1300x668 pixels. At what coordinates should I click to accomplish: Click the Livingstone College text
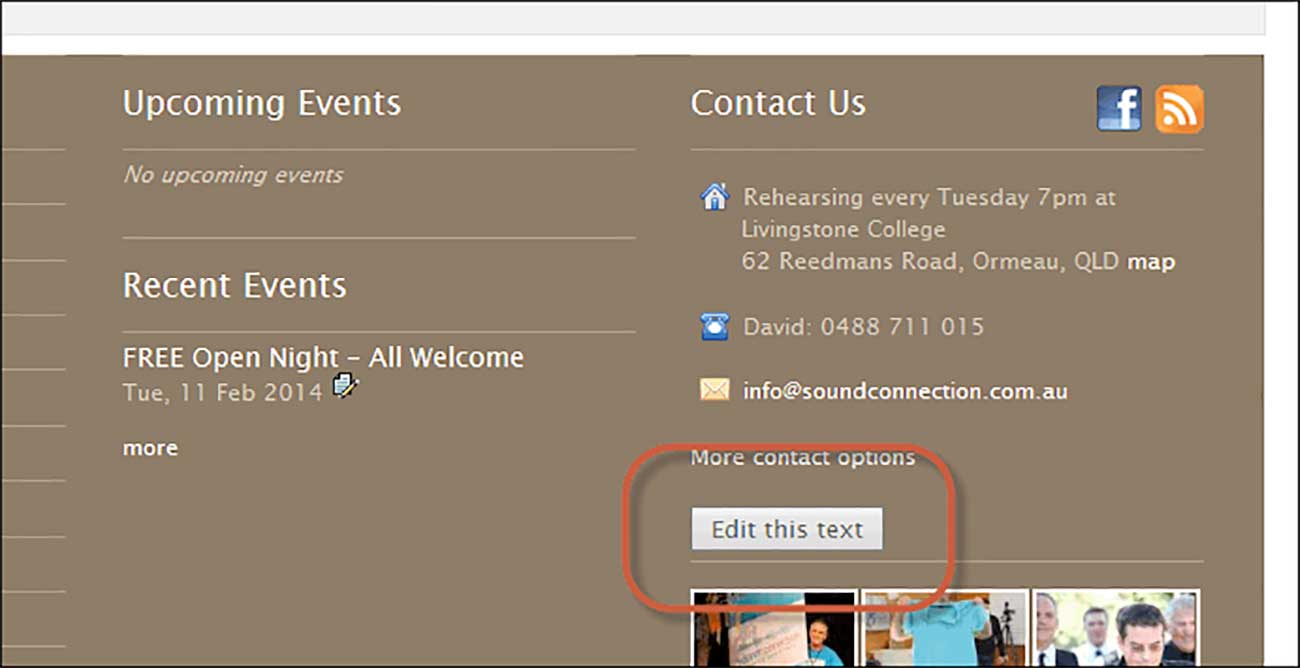click(843, 230)
